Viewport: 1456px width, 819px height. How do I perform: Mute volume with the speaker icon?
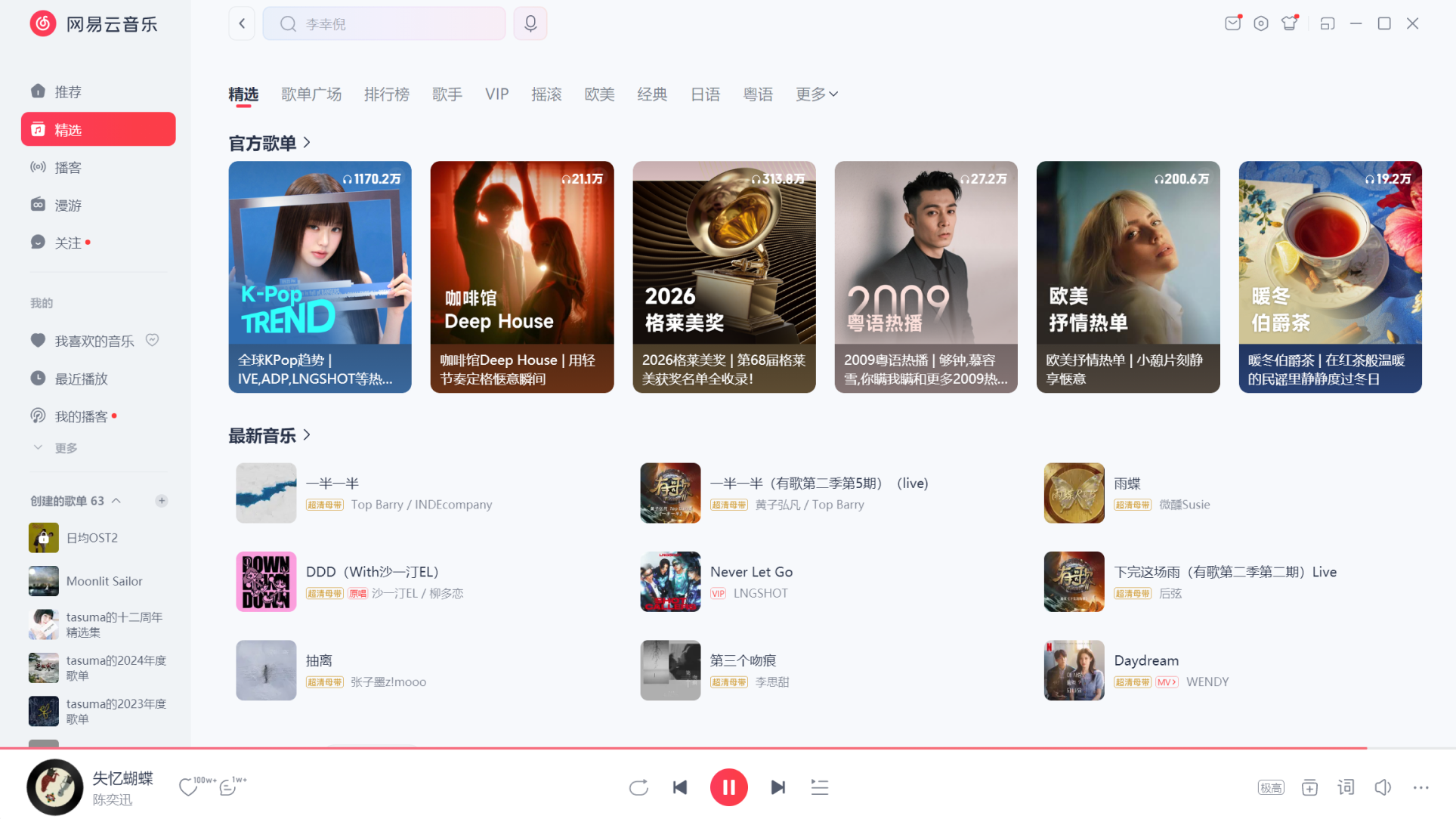pyautogui.click(x=1383, y=787)
